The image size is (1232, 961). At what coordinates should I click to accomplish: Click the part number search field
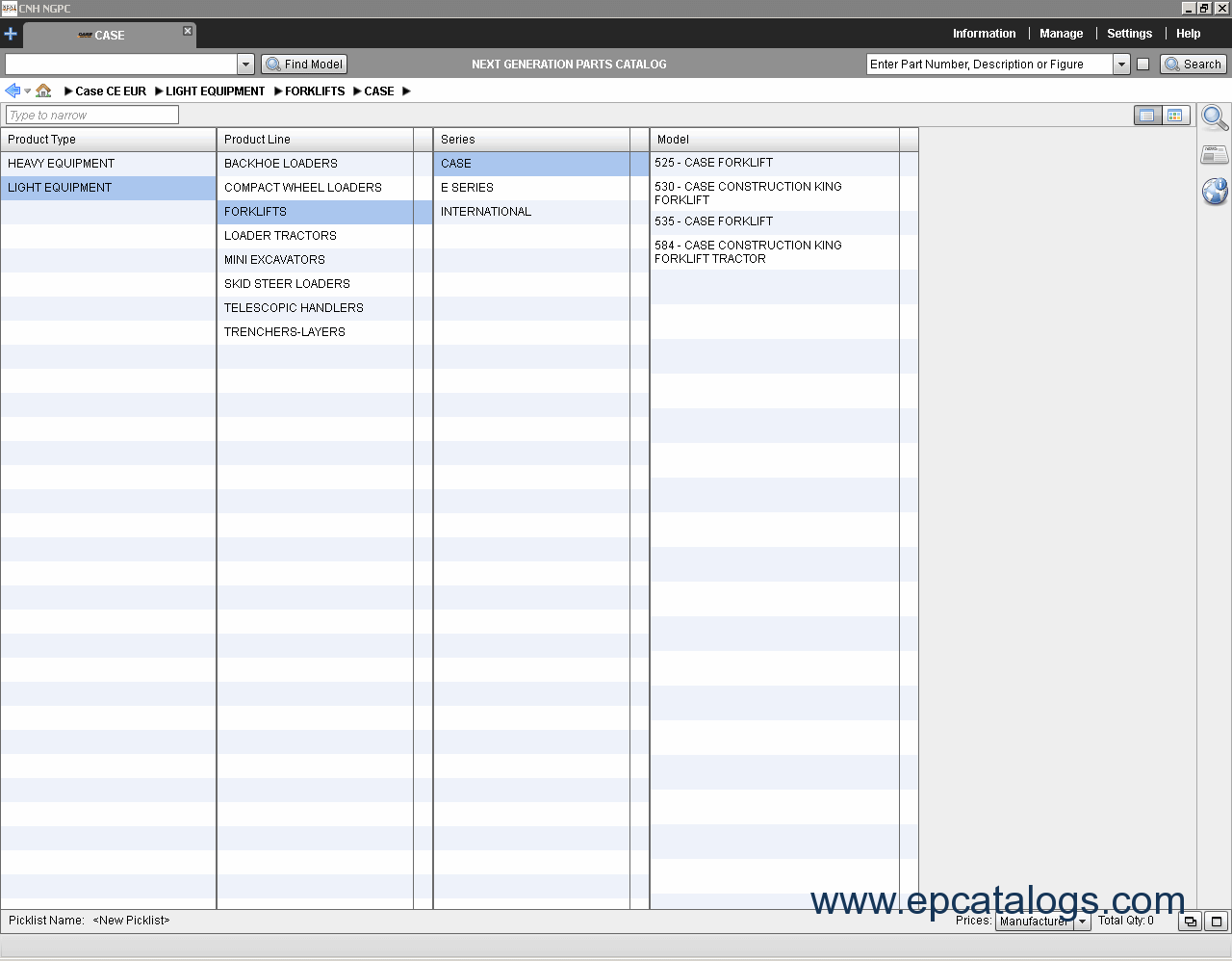(989, 65)
